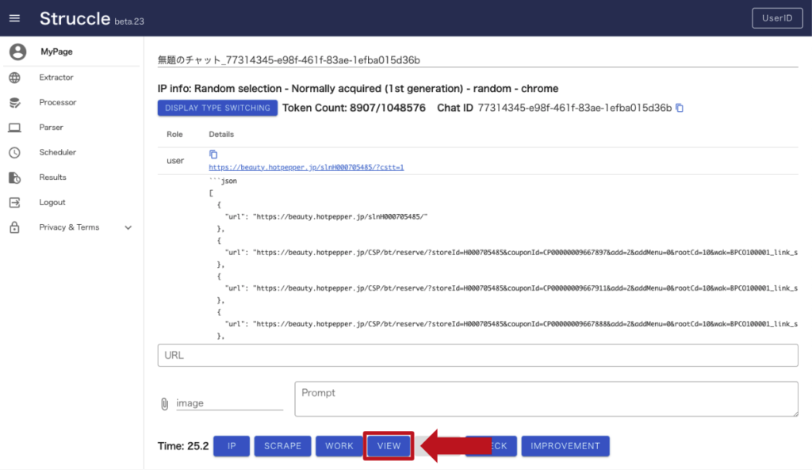Click the Role column header

pos(175,134)
